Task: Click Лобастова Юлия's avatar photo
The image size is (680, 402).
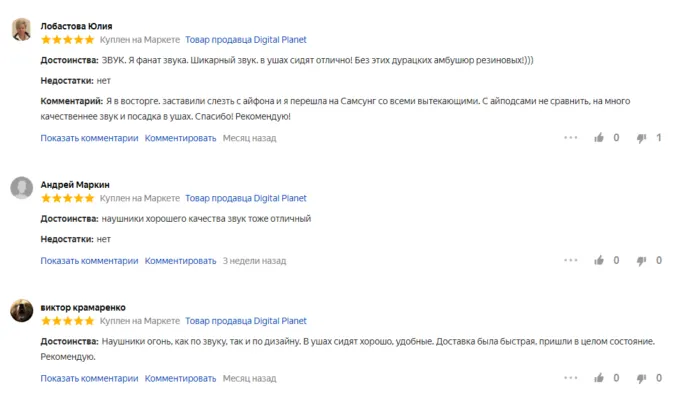Action: click(21, 30)
